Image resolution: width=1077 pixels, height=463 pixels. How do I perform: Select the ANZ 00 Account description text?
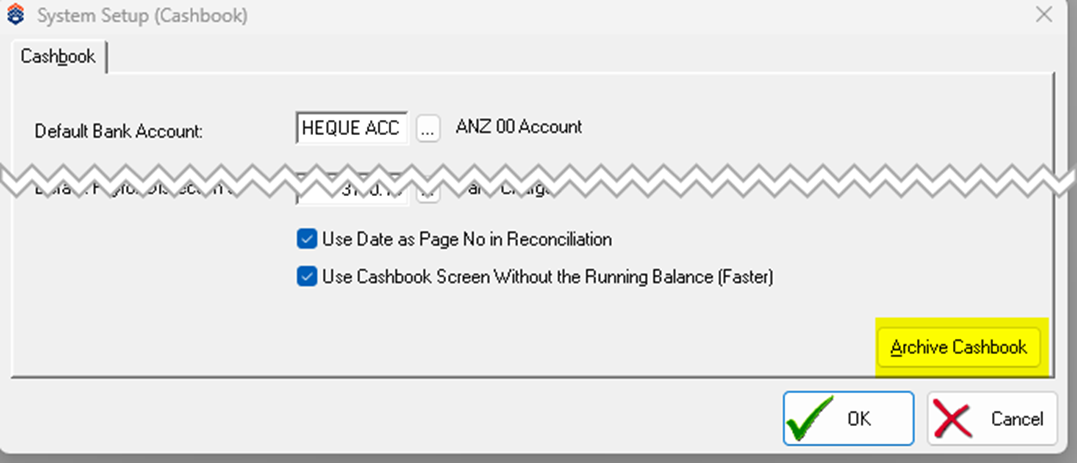[519, 127]
